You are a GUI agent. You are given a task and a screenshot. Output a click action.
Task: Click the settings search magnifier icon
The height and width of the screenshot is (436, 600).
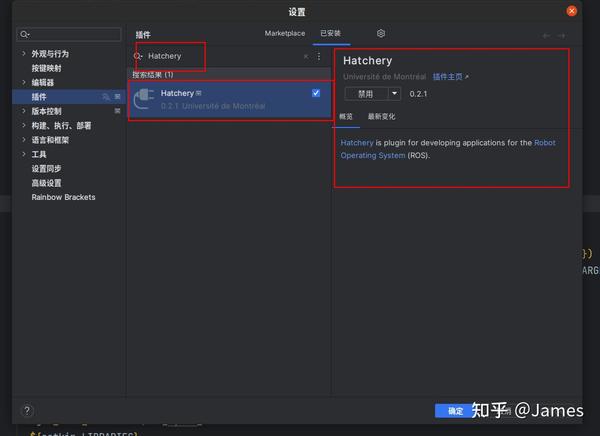(24, 34)
